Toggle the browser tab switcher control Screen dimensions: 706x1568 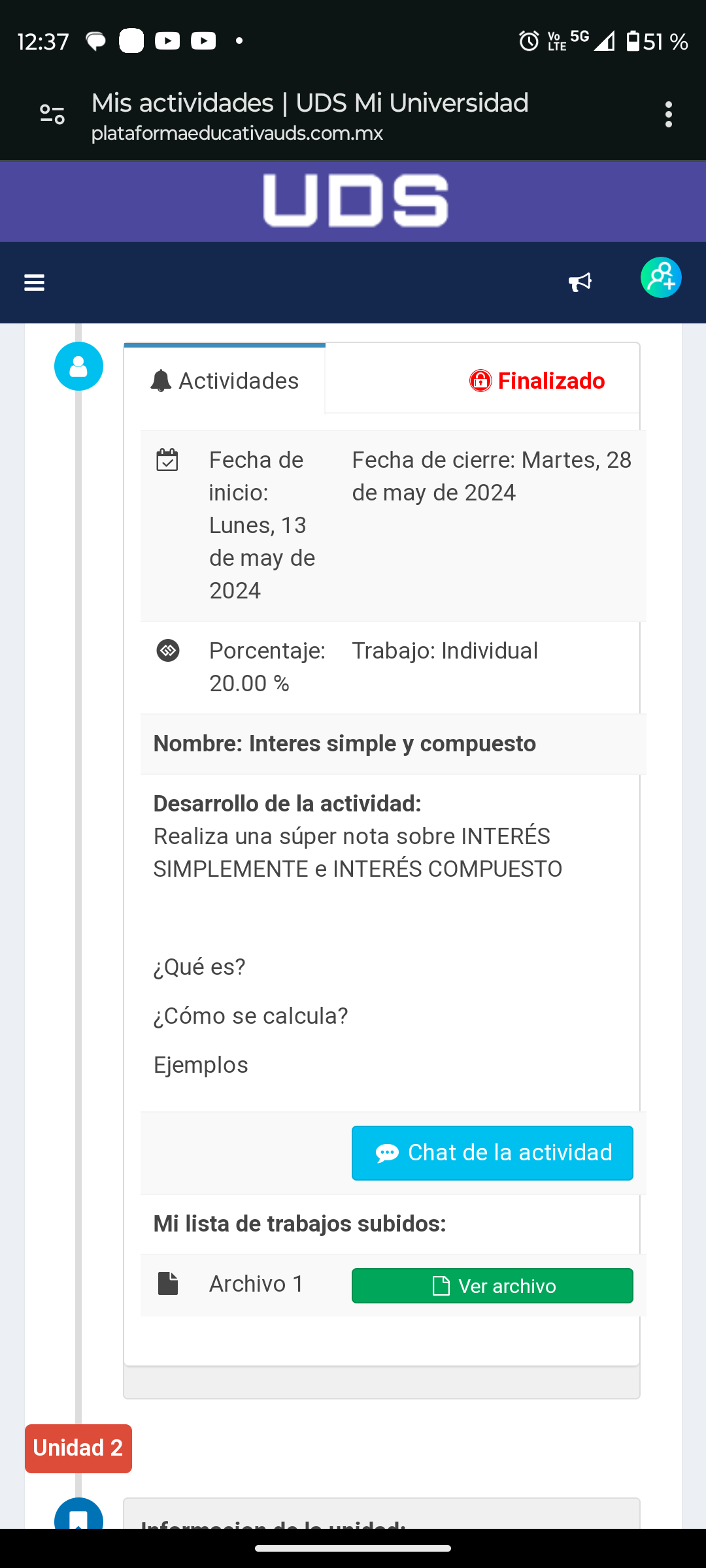click(x=51, y=114)
